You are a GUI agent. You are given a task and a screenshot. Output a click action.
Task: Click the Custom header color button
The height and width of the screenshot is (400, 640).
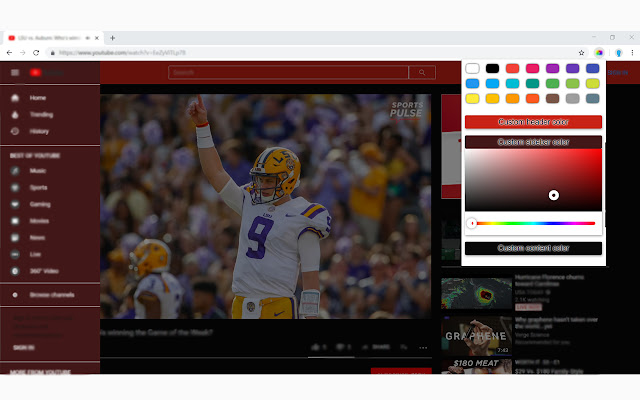(x=533, y=122)
